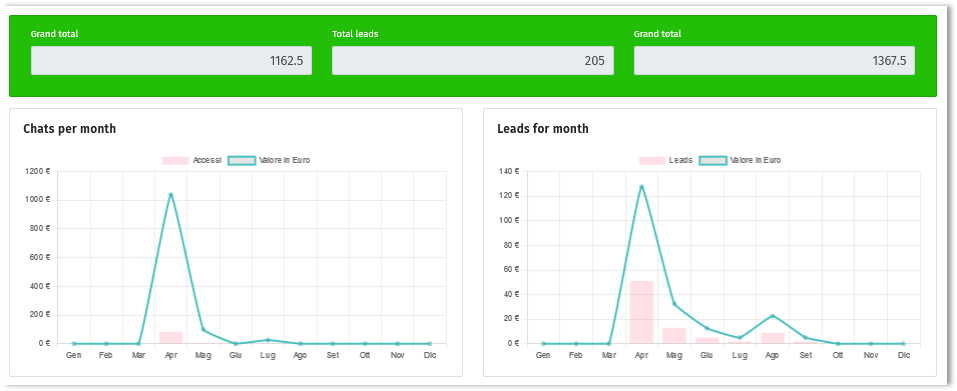
Task: Click the pink April bar in Leads chart
Action: [x=641, y=312]
